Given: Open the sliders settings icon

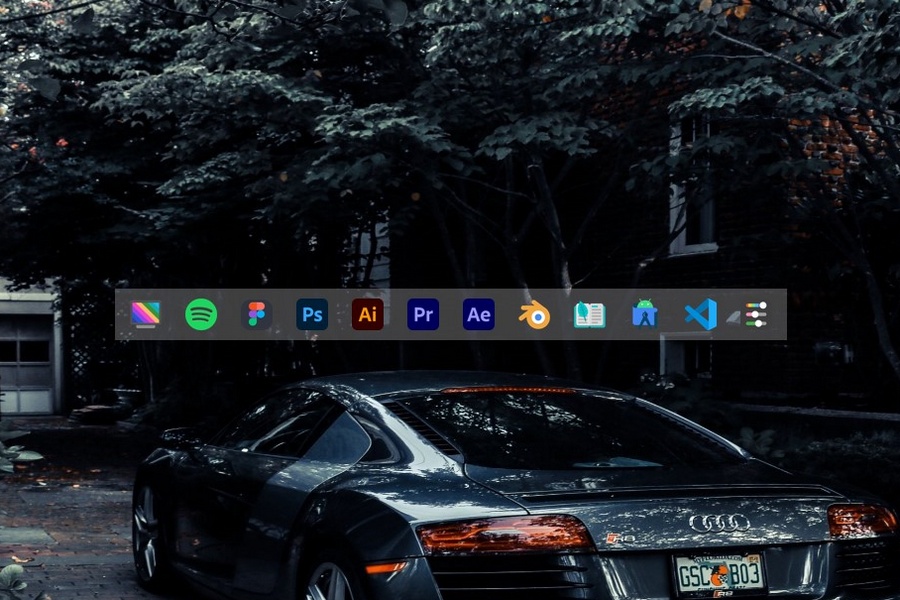Looking at the screenshot, I should coord(756,315).
